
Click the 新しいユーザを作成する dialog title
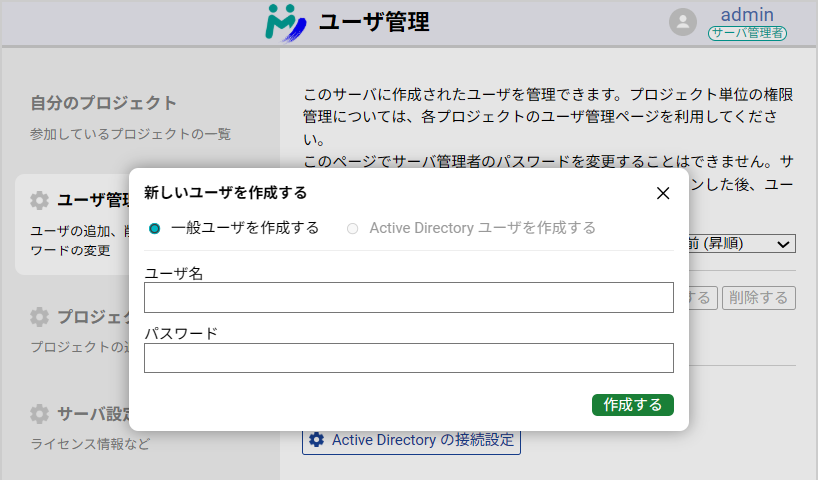click(225, 192)
